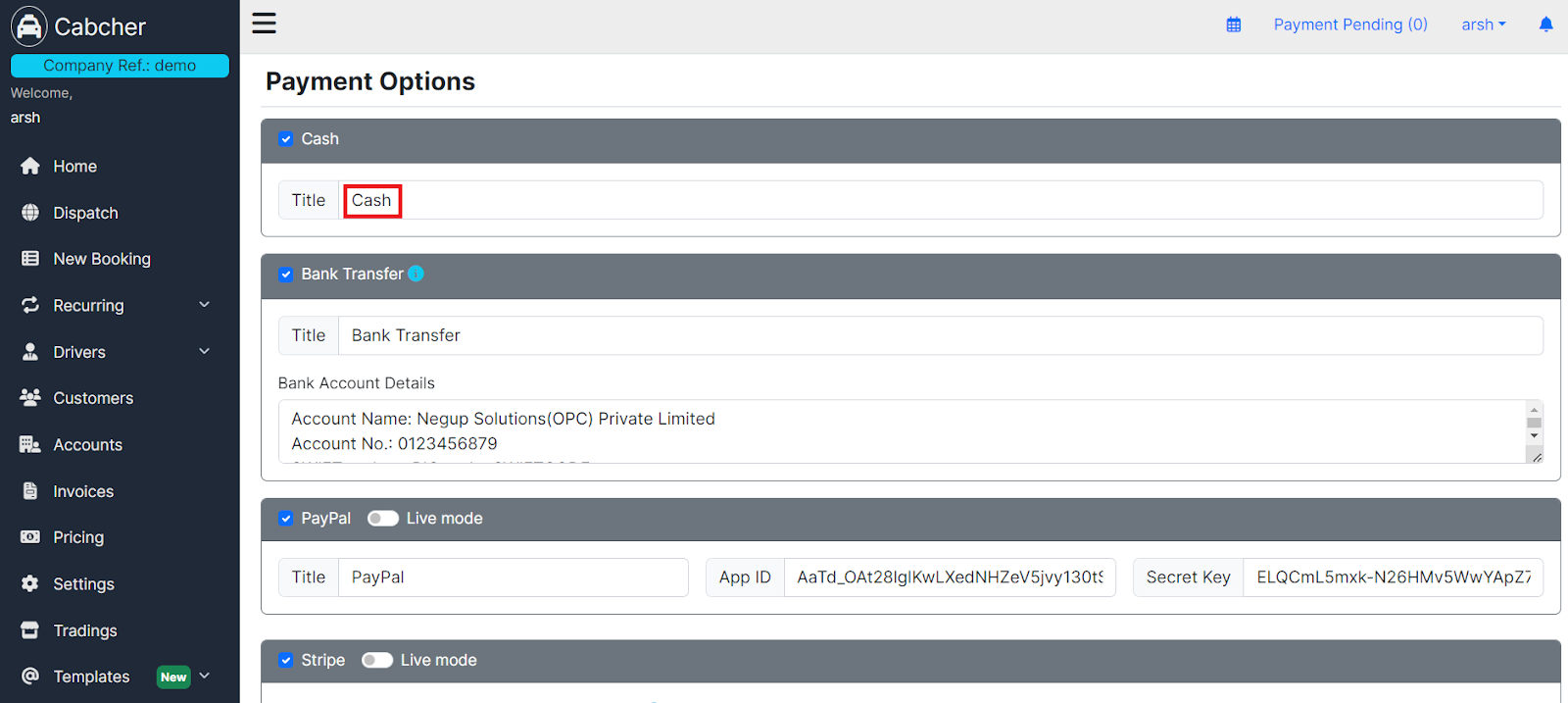Enable PayPal Live mode switch
This screenshot has width=1568, height=703.
(x=383, y=519)
